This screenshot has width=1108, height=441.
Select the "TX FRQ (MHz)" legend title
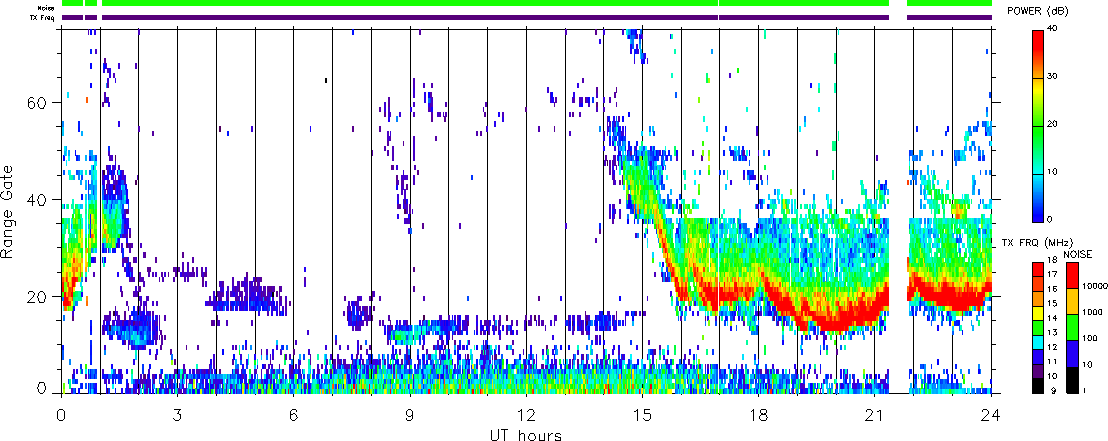click(1038, 243)
